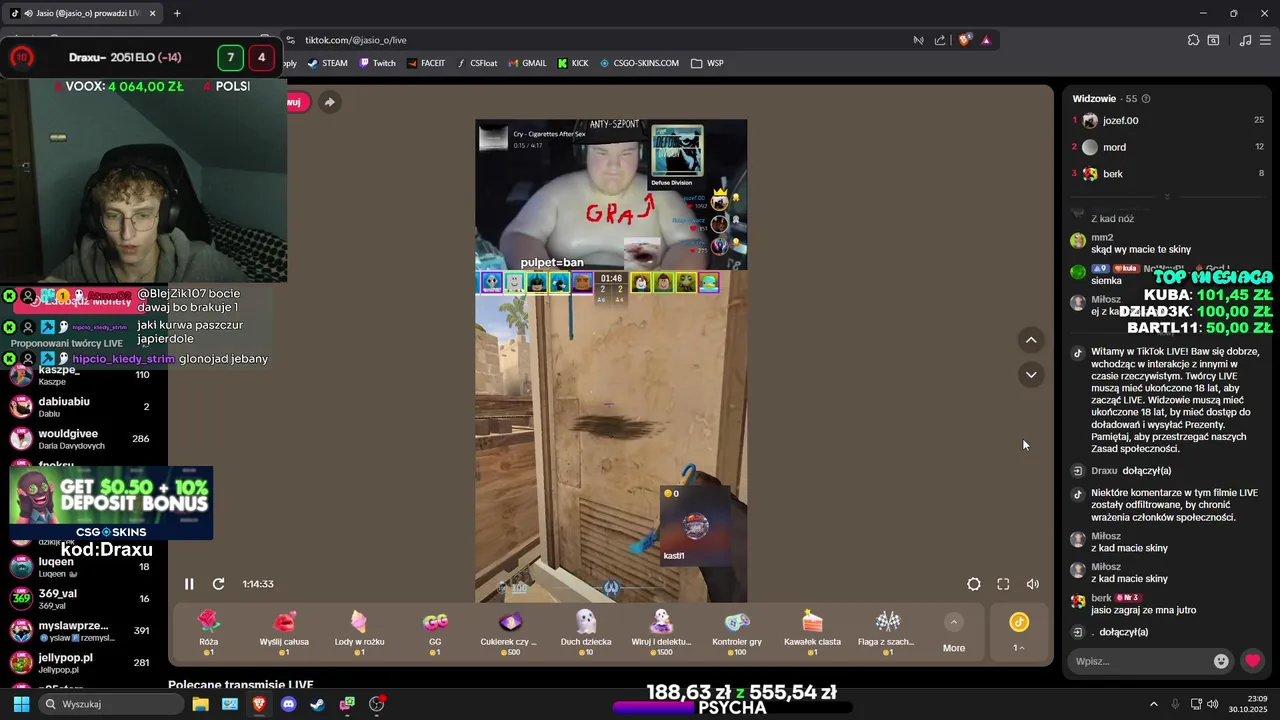1280x720 pixels.
Task: Send the Duch dziecka gift
Action: coord(586,632)
